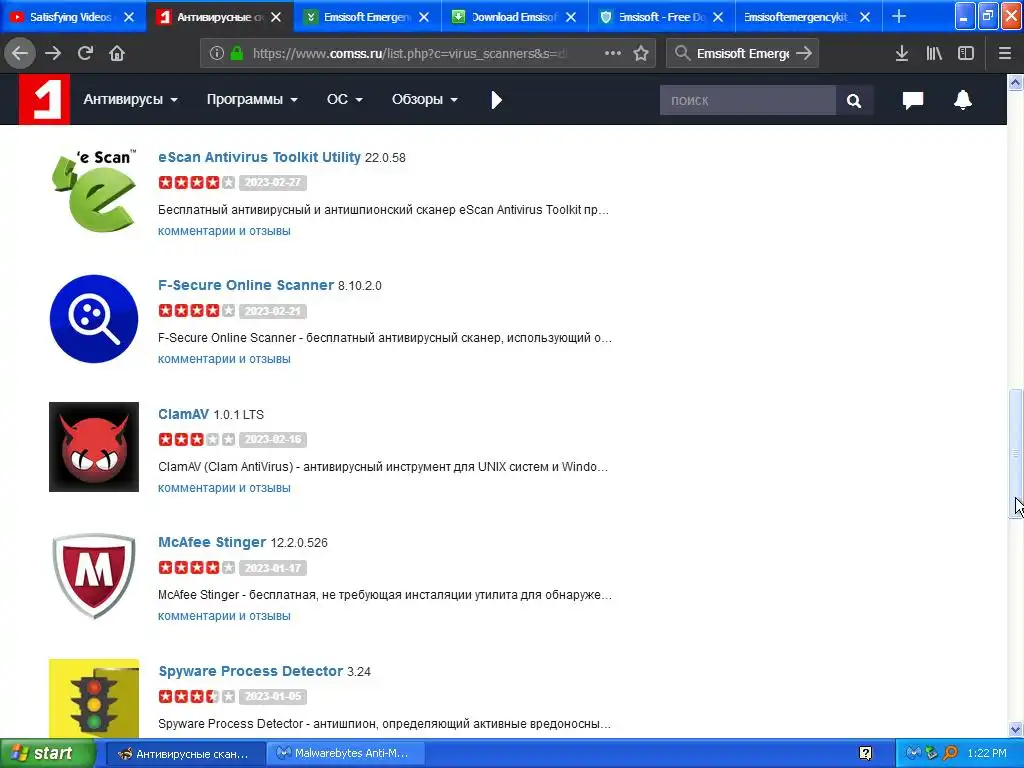
Task: Click the Spyware Process Detector traffic light
Action: click(x=94, y=698)
